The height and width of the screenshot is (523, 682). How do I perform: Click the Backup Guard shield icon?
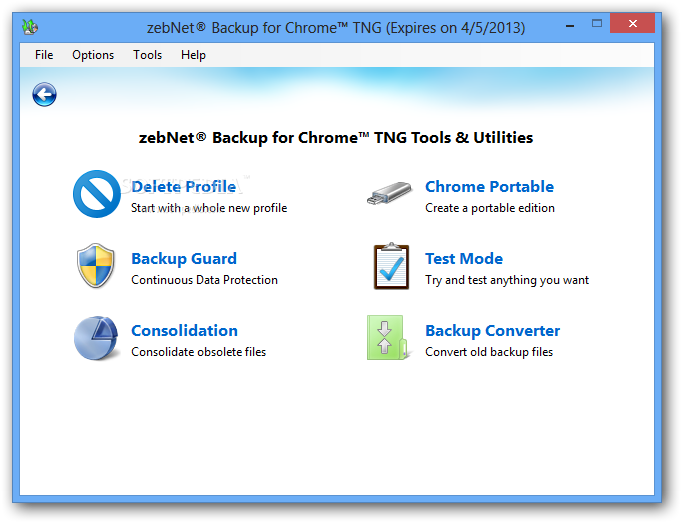point(96,266)
